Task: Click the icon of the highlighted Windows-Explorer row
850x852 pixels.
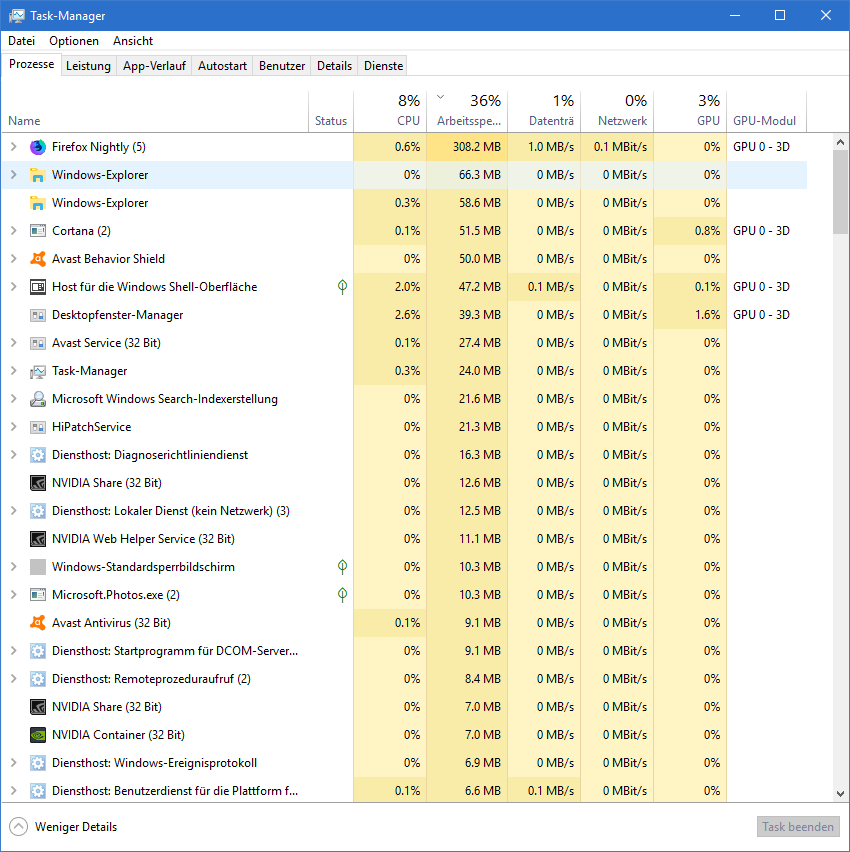Action: (x=38, y=175)
